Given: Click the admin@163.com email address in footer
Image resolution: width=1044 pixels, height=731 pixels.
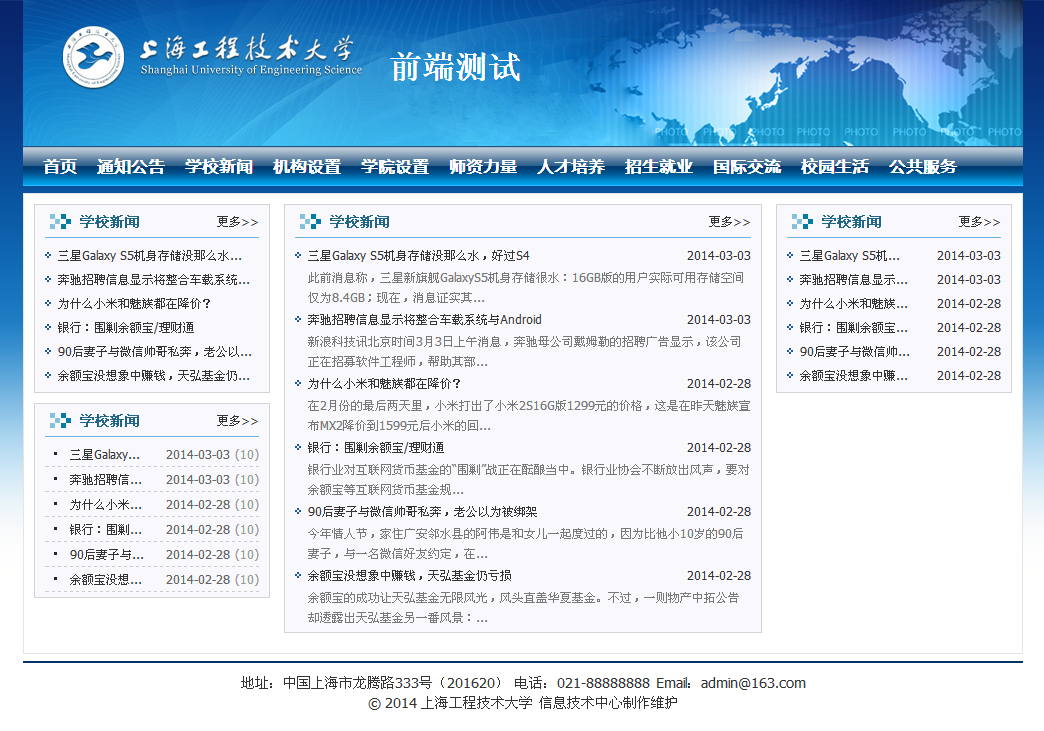Looking at the screenshot, I should point(752,684).
